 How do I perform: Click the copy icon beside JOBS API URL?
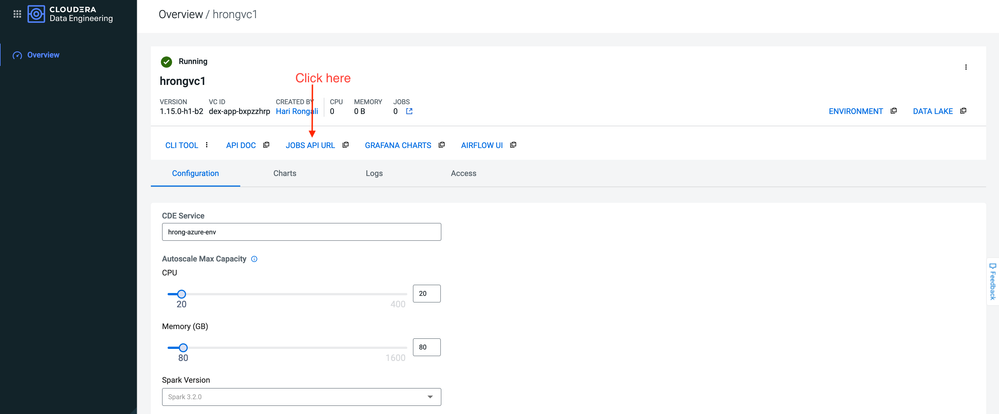tap(345, 145)
